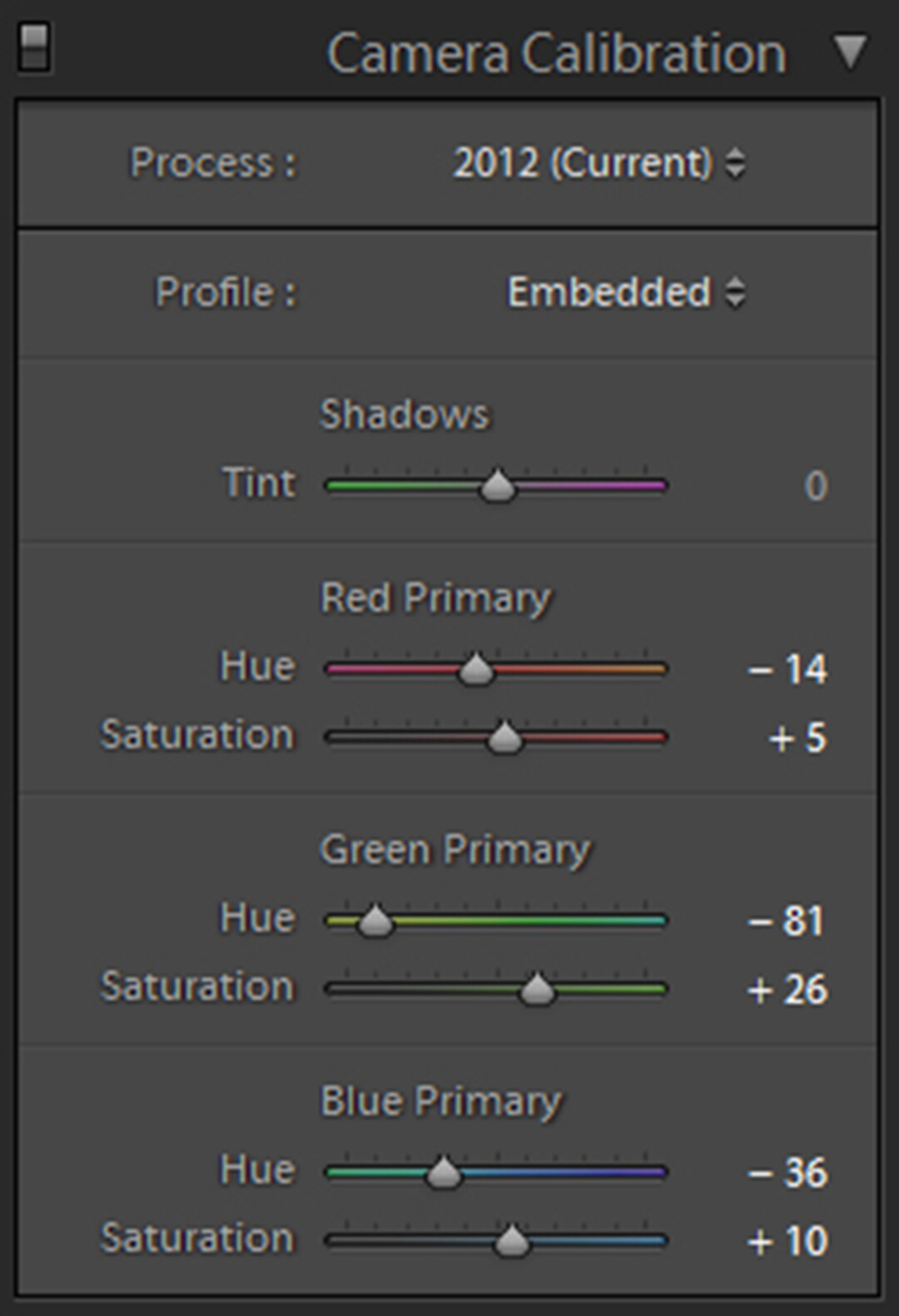Image resolution: width=899 pixels, height=1316 pixels.
Task: Click the Green Primary Hue slider handle
Action: click(x=375, y=921)
